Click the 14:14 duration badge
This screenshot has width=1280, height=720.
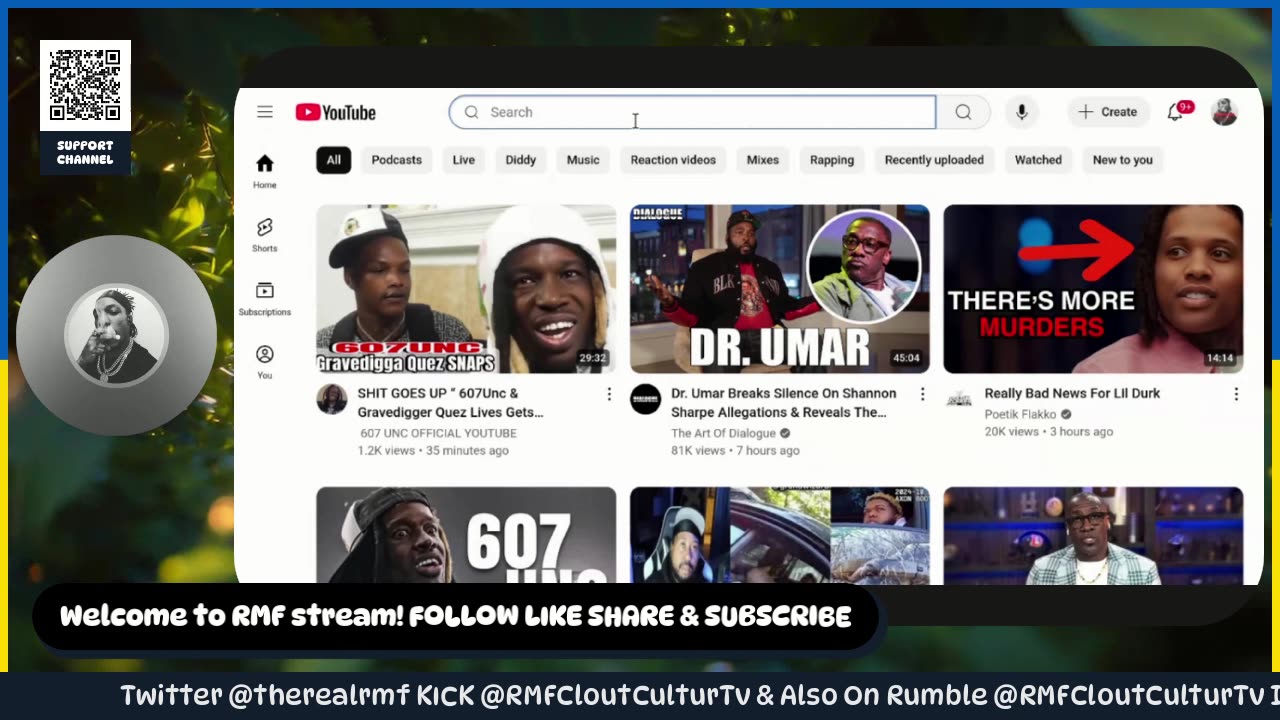tap(1220, 358)
